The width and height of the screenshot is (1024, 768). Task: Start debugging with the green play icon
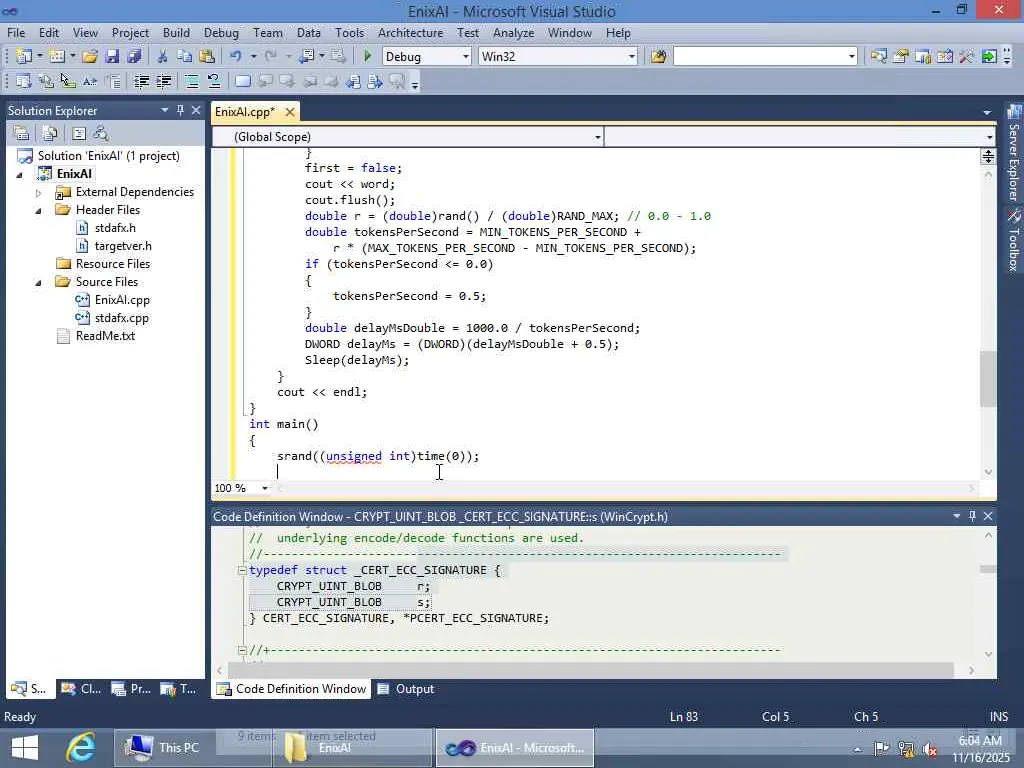click(x=367, y=56)
